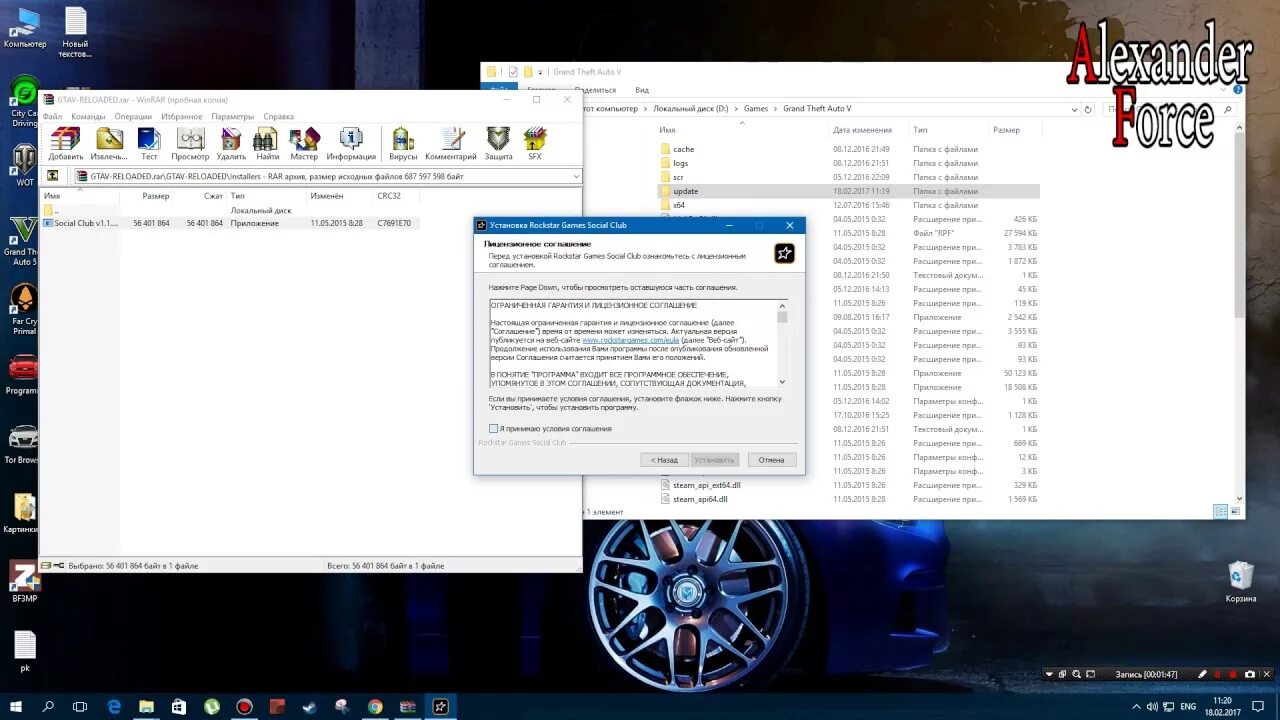Viewport: 1280px width, 720px height.
Task: Click the disabled 'Установить' installer button
Action: click(714, 460)
